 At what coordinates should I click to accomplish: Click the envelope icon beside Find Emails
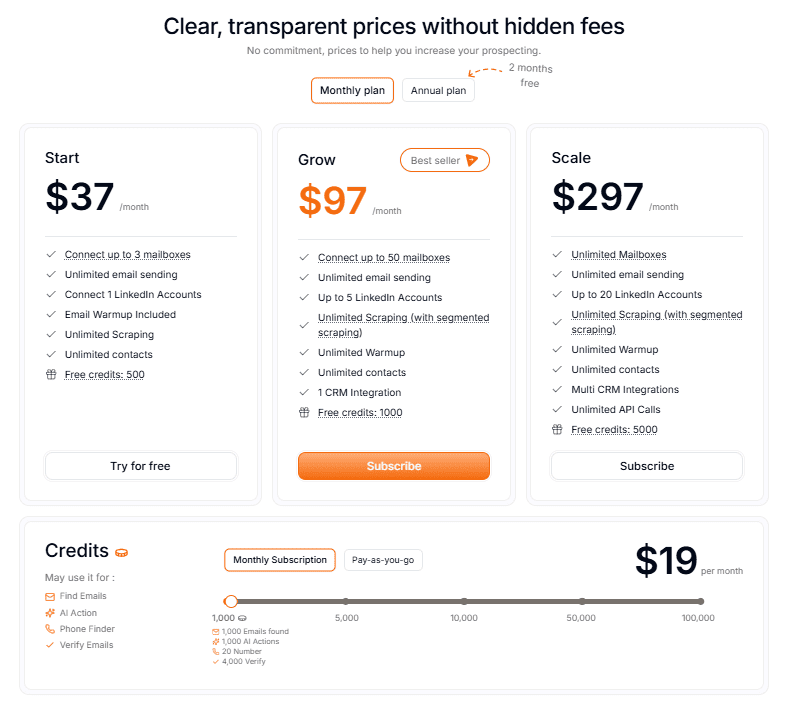pyautogui.click(x=50, y=596)
